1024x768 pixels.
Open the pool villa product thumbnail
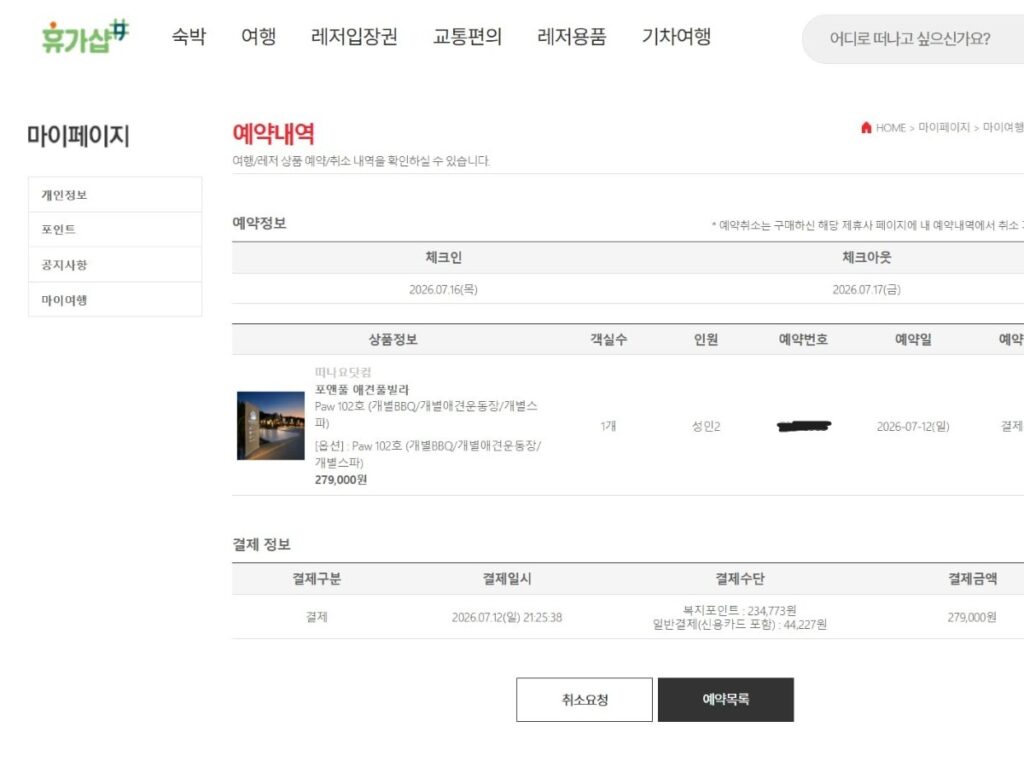click(x=270, y=426)
